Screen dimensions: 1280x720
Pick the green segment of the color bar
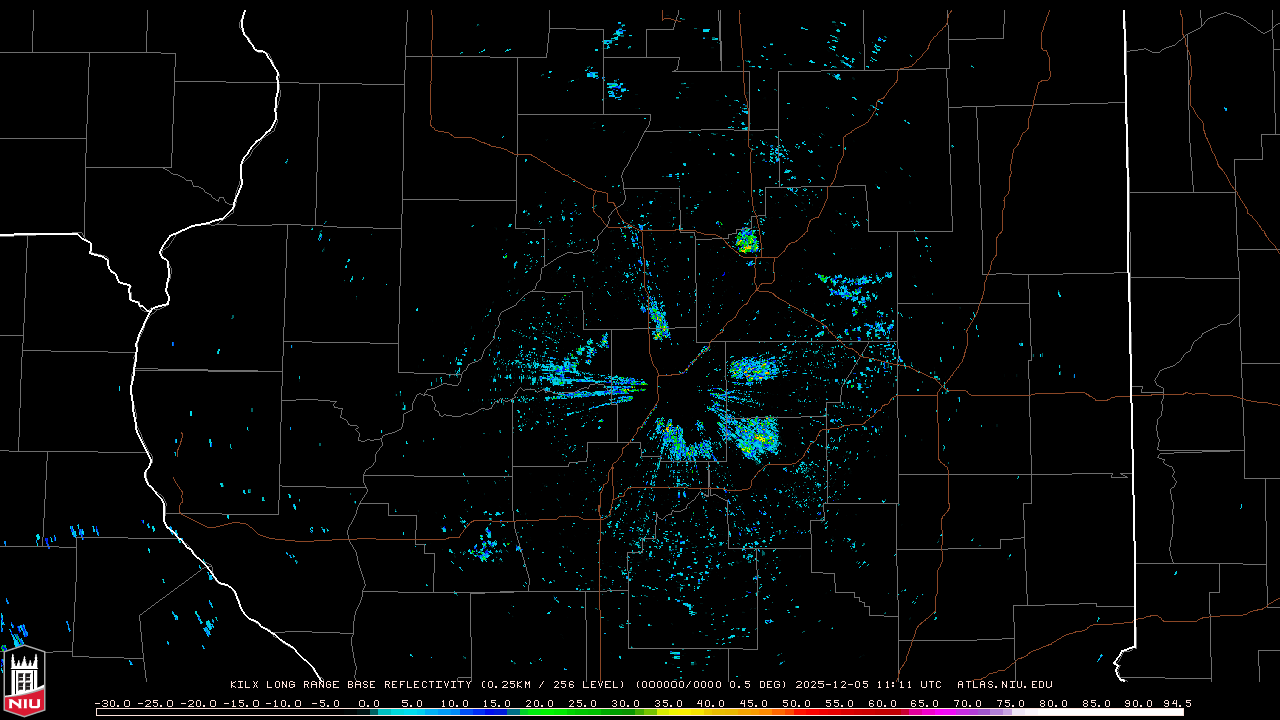click(580, 713)
